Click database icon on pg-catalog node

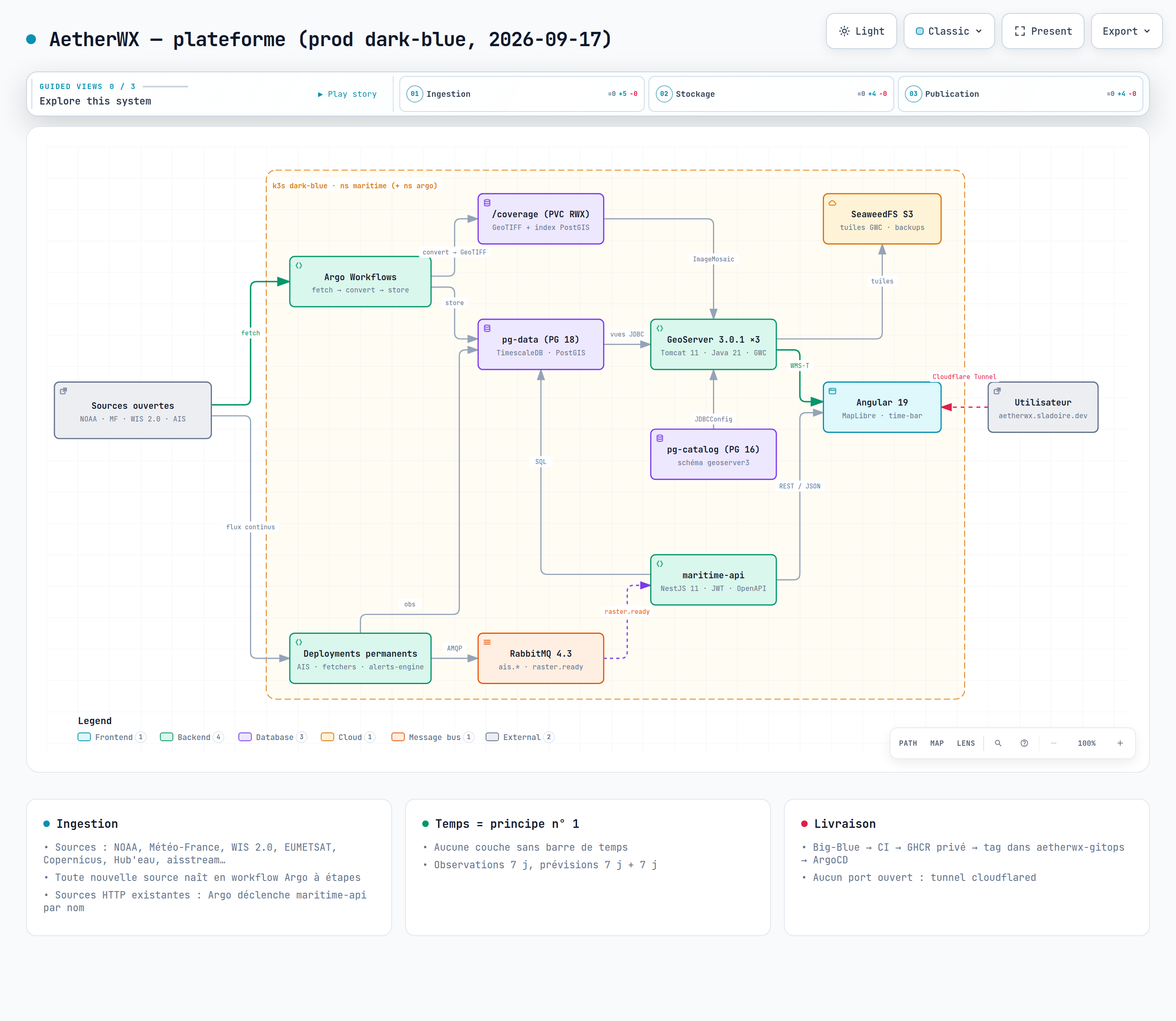point(660,438)
